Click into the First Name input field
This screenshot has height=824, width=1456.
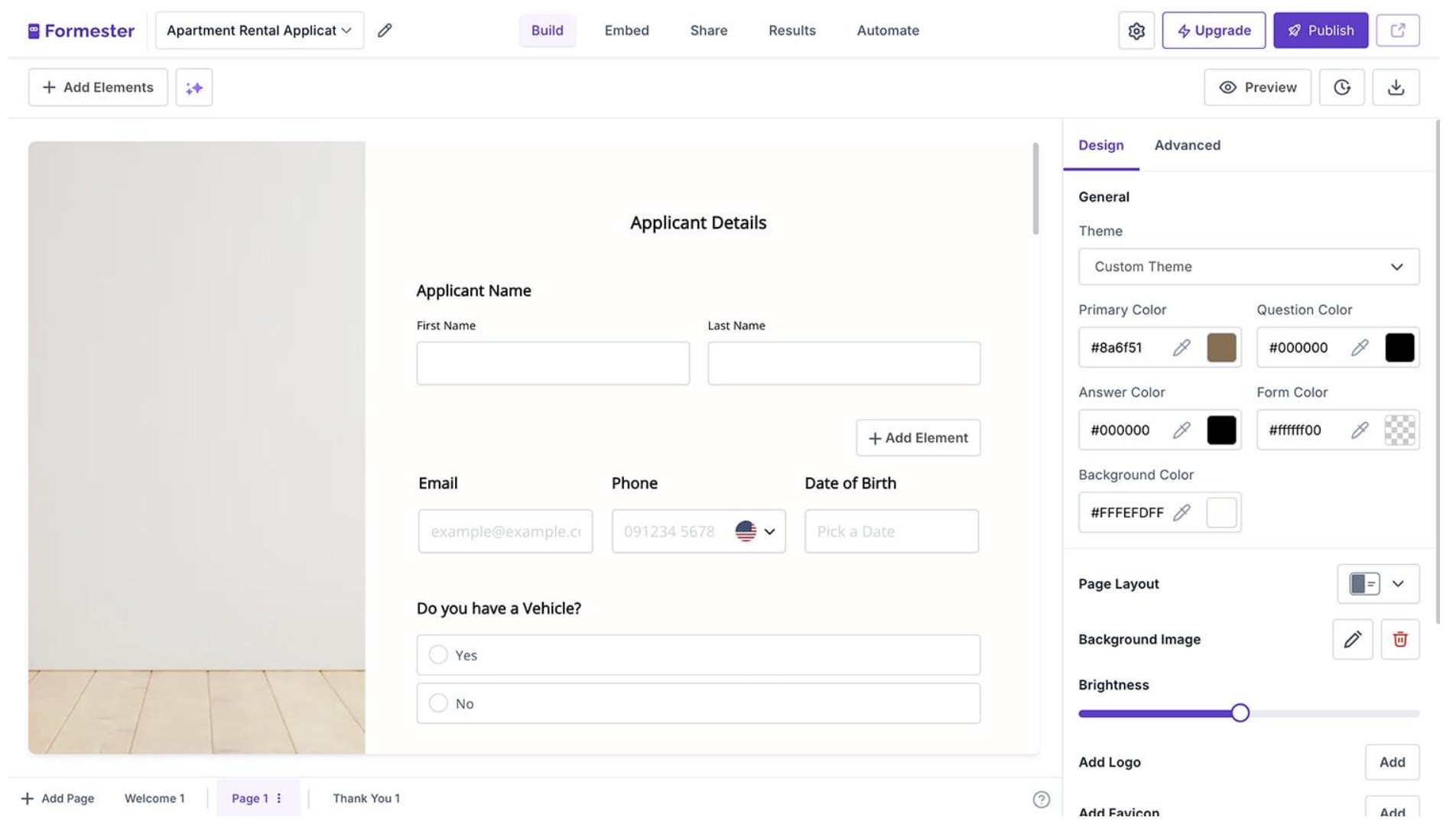click(553, 363)
